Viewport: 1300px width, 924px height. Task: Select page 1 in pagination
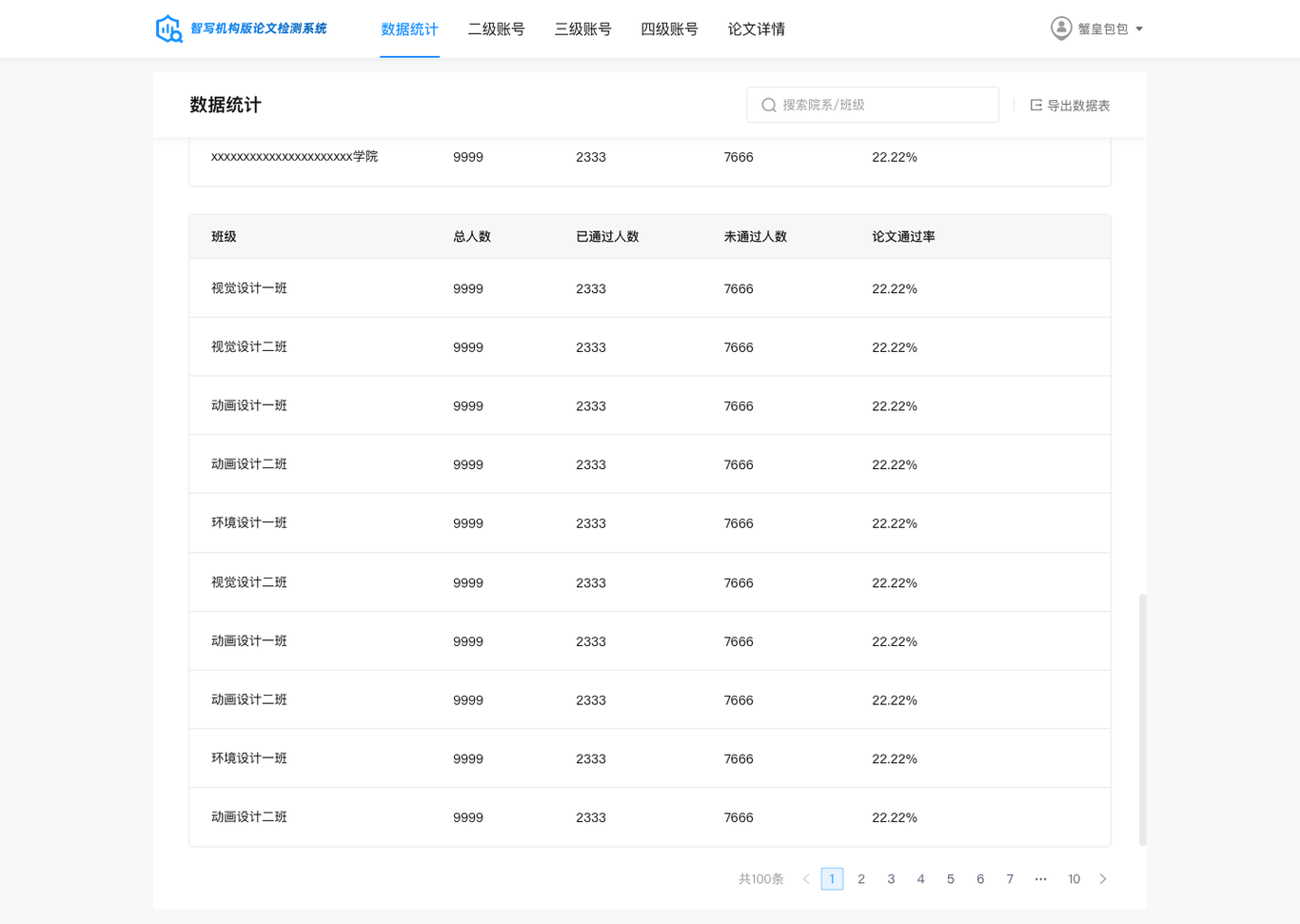[832, 878]
